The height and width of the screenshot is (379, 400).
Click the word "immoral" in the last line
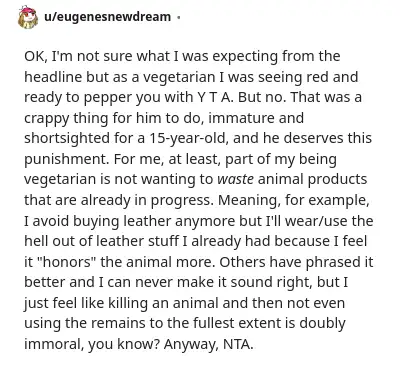[54, 344]
